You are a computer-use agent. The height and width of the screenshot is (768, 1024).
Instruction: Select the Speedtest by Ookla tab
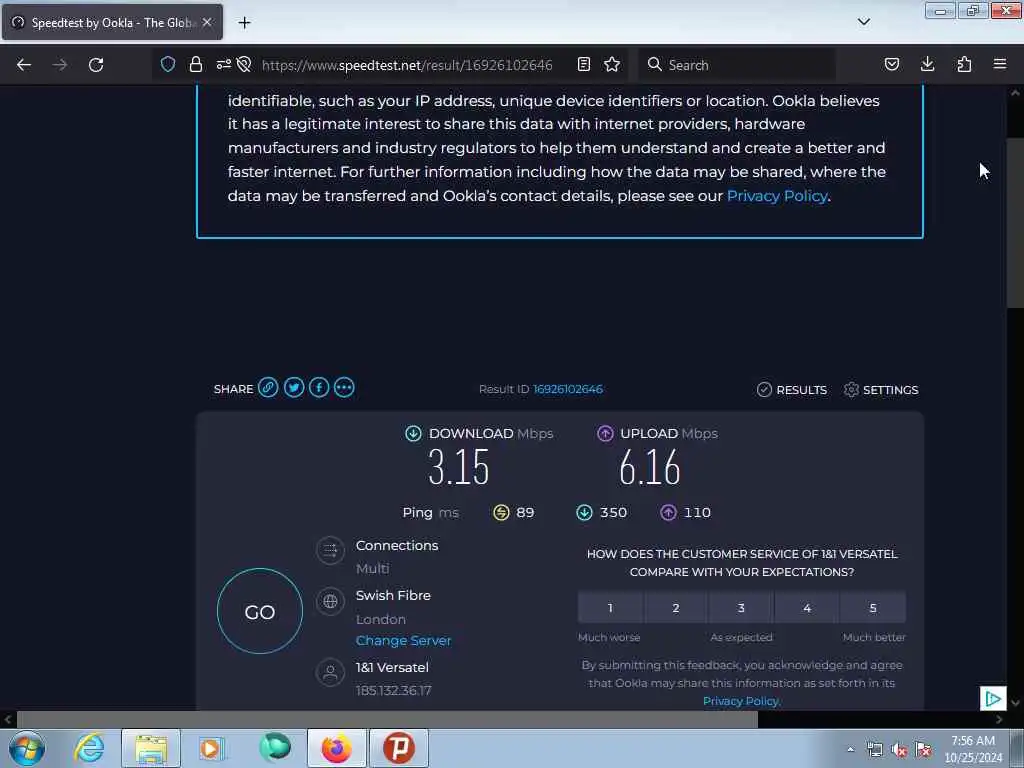point(112,23)
